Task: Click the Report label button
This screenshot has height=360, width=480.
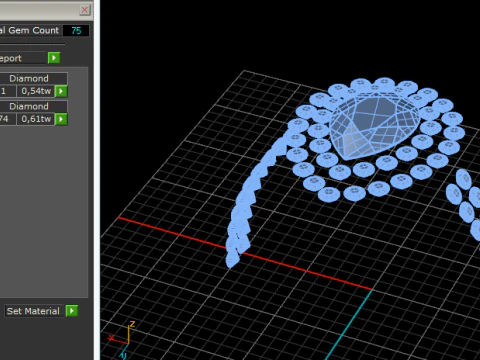Action: (x=23, y=58)
